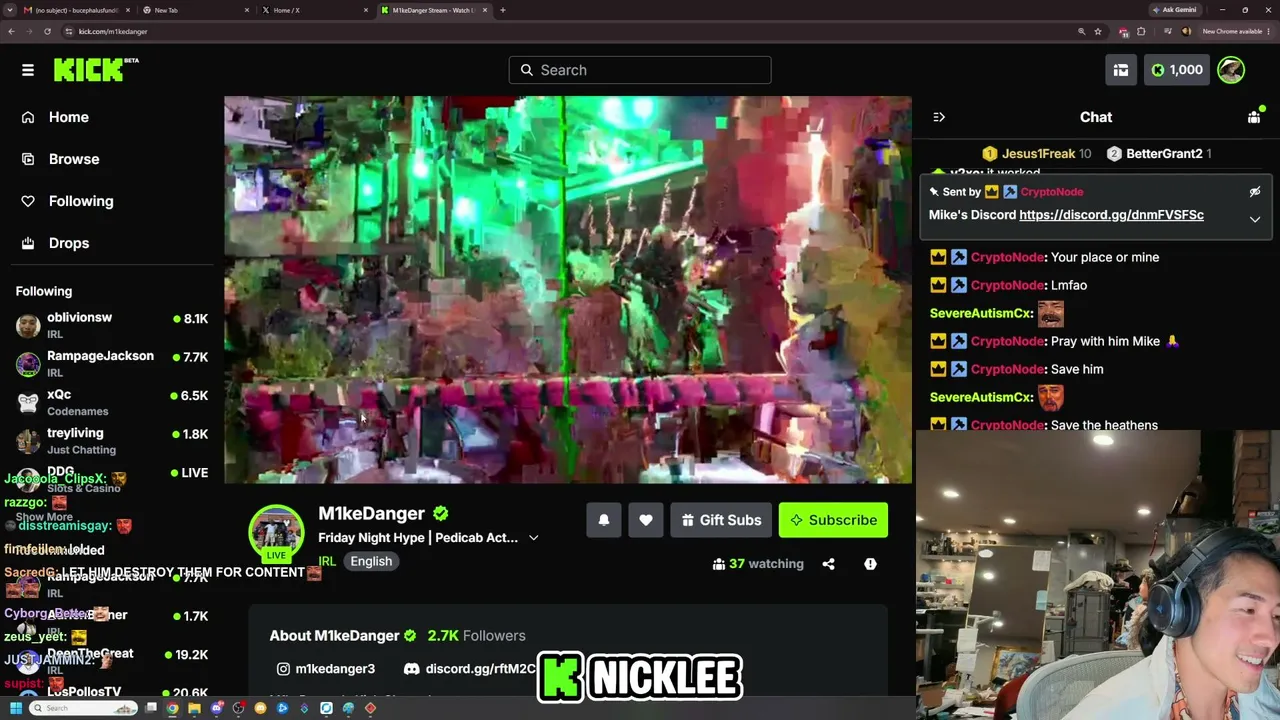This screenshot has height=720, width=1280.
Task: Click Jesus1Freak gifter in chat leaderboard
Action: [x=1036, y=154]
